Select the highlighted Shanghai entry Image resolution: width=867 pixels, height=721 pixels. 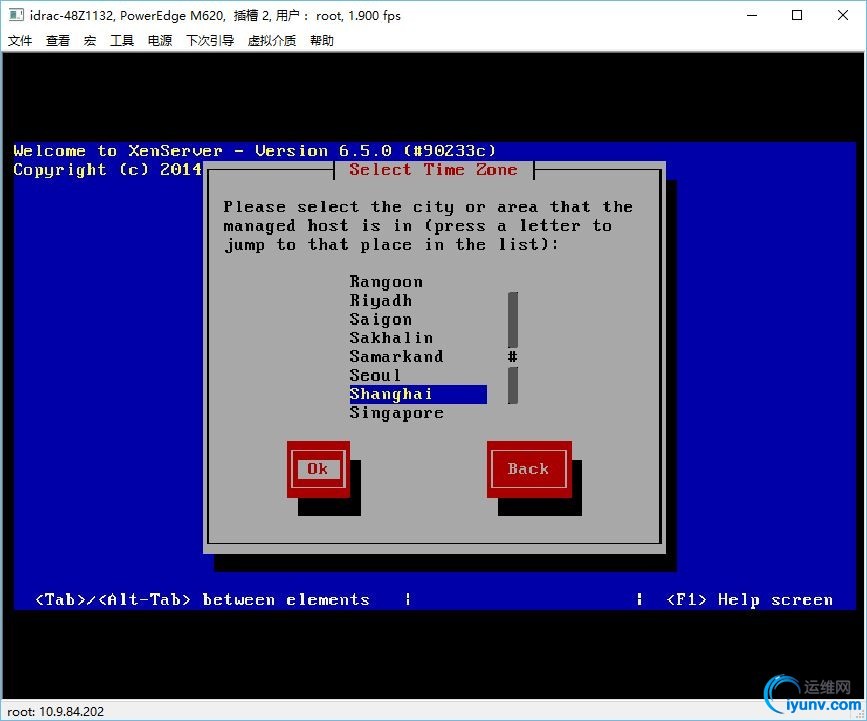[418, 394]
